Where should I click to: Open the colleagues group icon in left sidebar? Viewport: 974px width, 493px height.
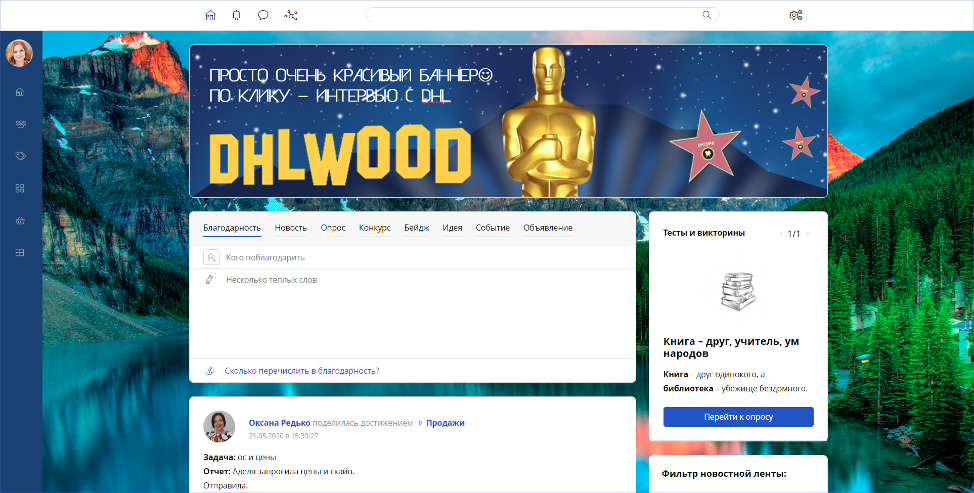coord(20,124)
